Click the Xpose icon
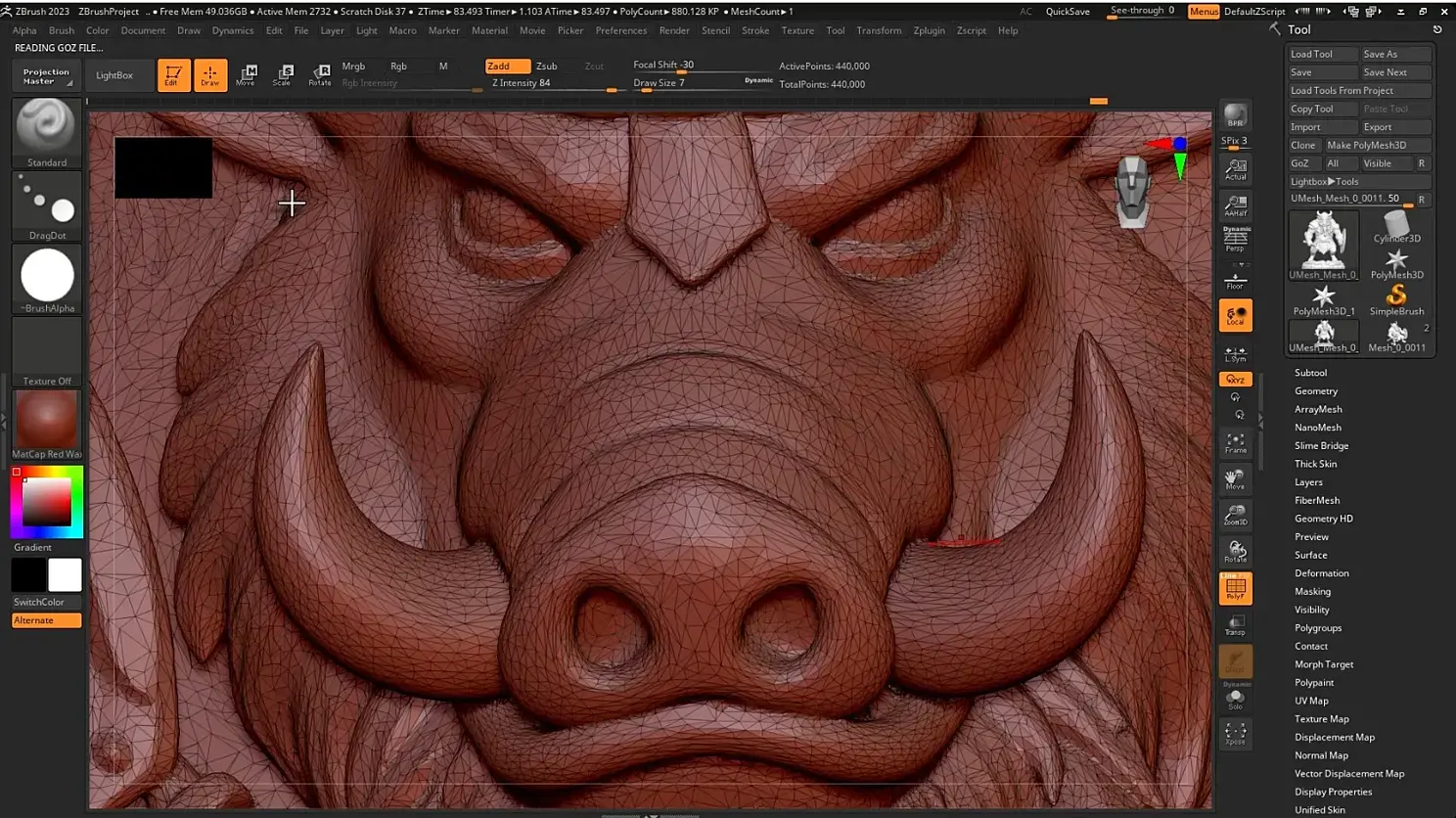Image resolution: width=1456 pixels, height=818 pixels. point(1235,733)
